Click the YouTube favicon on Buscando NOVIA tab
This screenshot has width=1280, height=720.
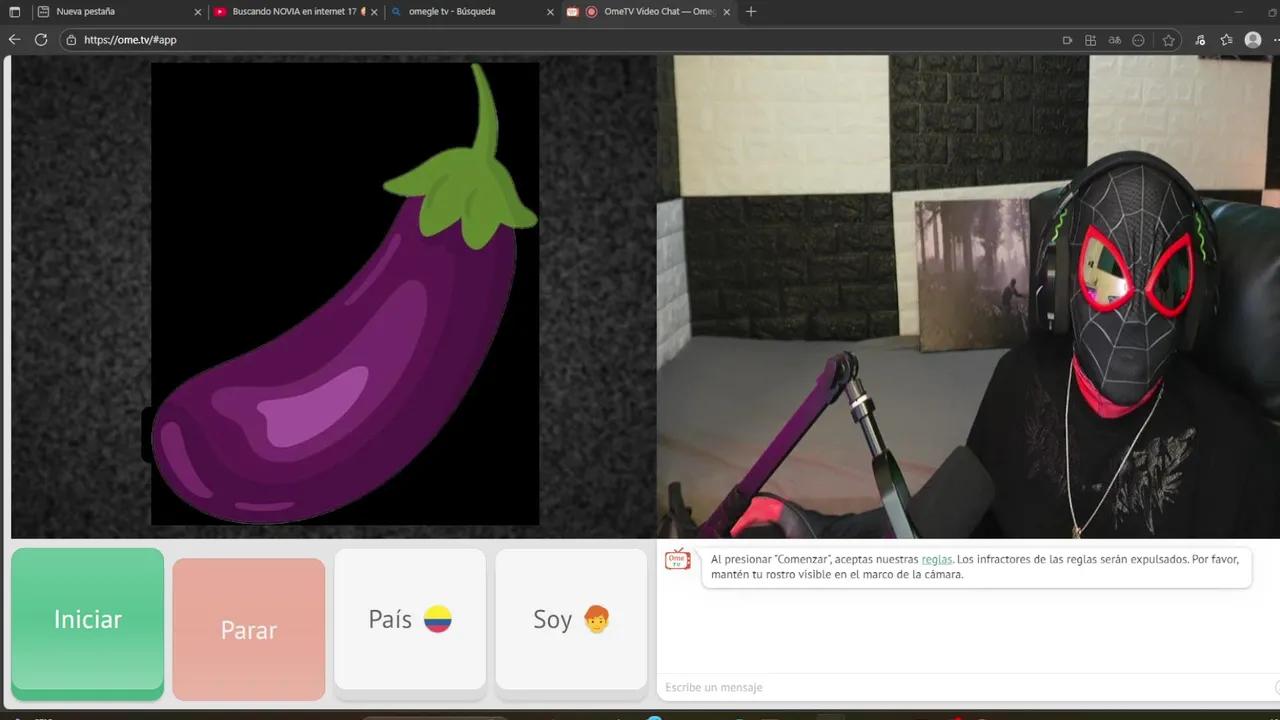pyautogui.click(x=221, y=12)
